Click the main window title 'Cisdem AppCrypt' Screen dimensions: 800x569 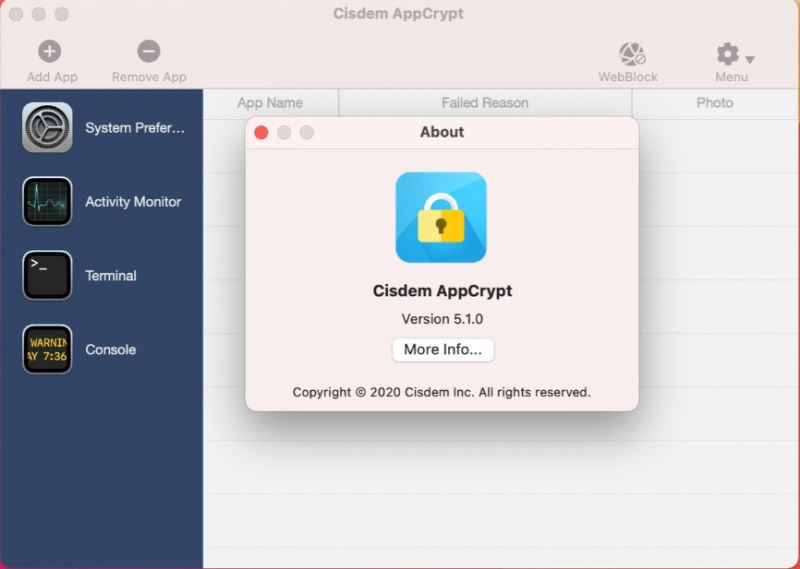coord(398,13)
